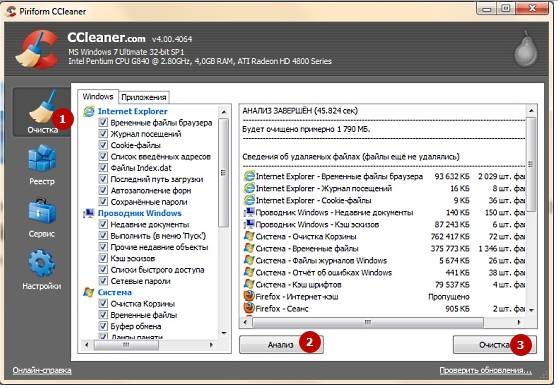The height and width of the screenshot is (388, 558).
Task: Click Explorer icon beside Недавние документы result
Action: tap(249, 213)
